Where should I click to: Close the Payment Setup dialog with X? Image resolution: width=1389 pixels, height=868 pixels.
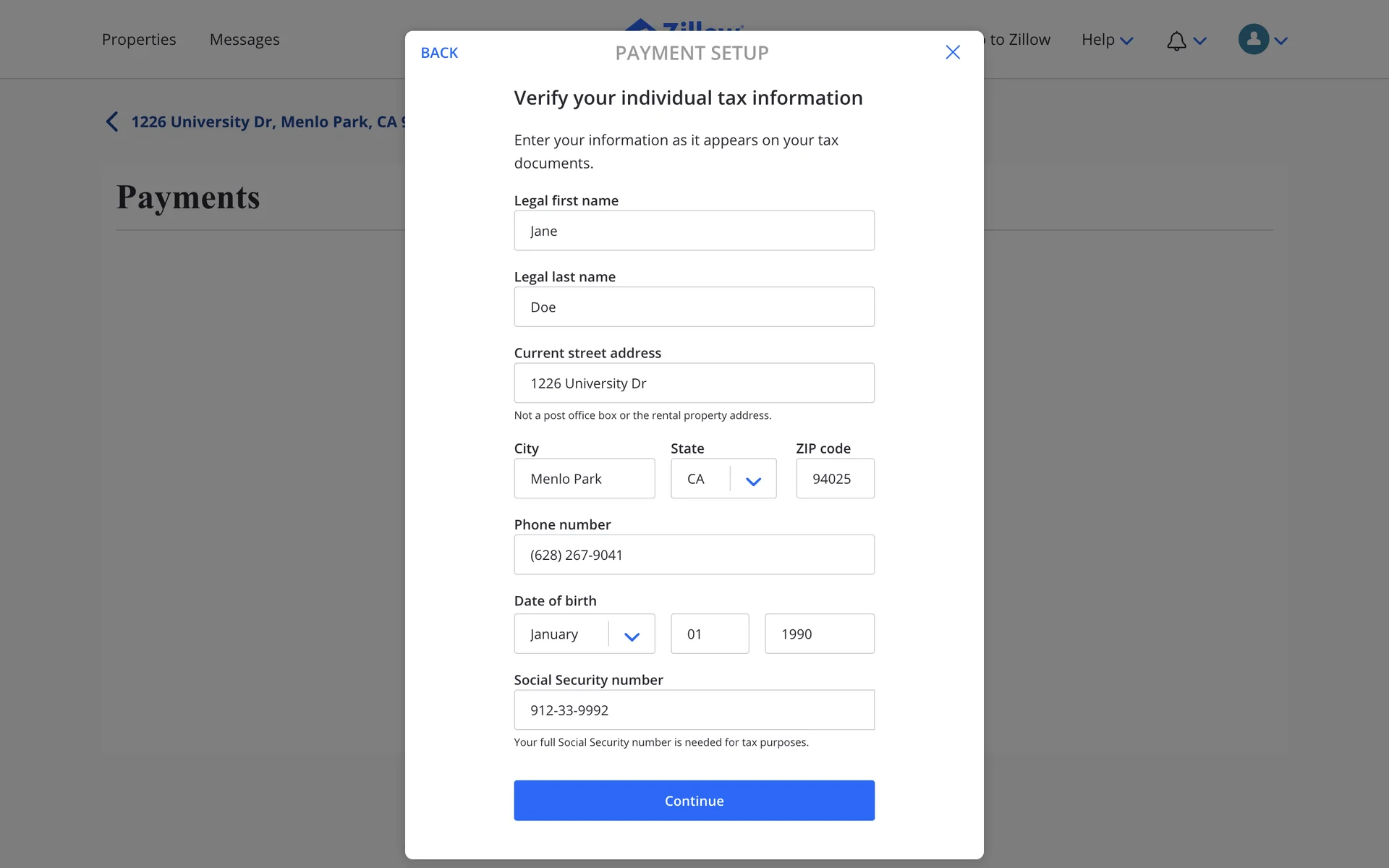953,52
